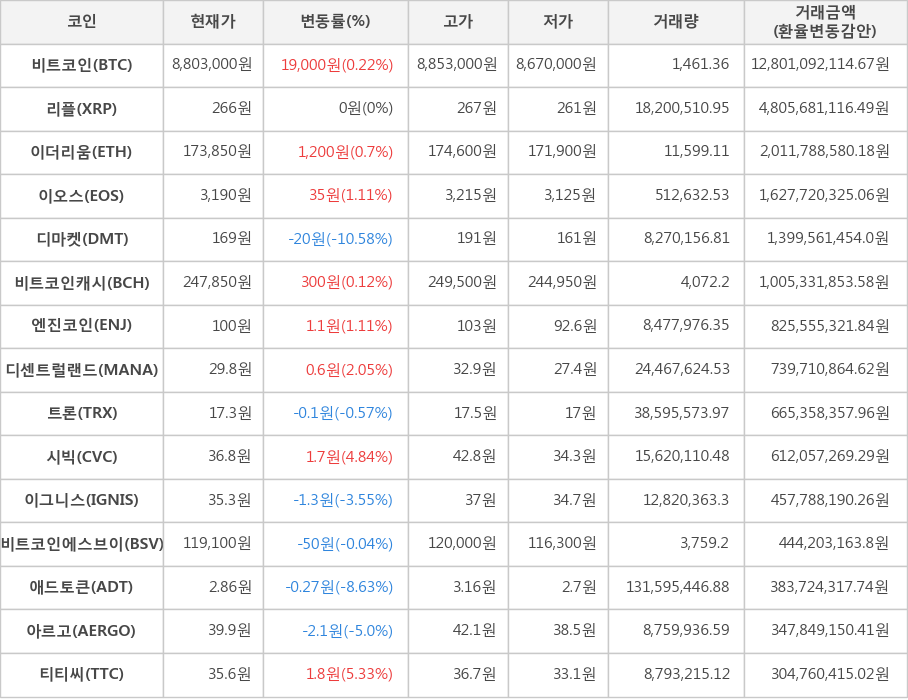Click the 거래금액 column header
This screenshot has height=700, width=908.
[x=825, y=22]
